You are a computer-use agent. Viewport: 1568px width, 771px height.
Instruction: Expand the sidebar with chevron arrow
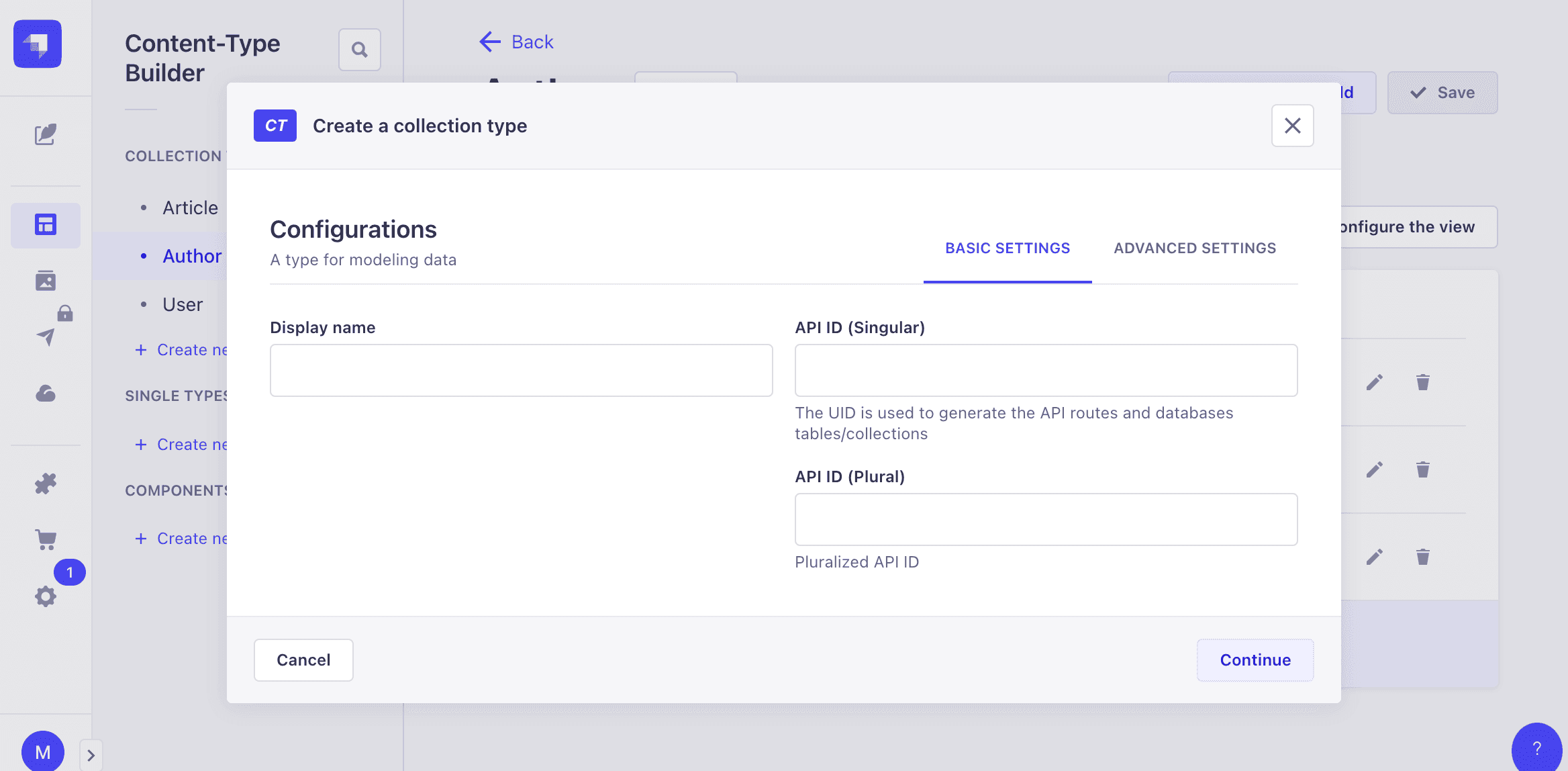click(x=91, y=756)
